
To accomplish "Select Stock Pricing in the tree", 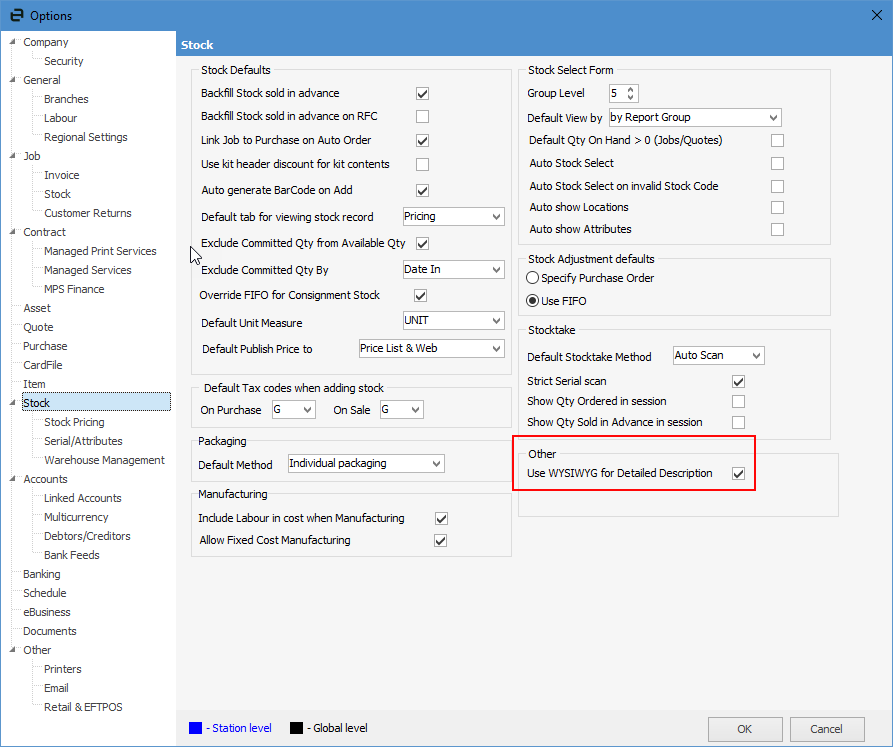I will (74, 423).
